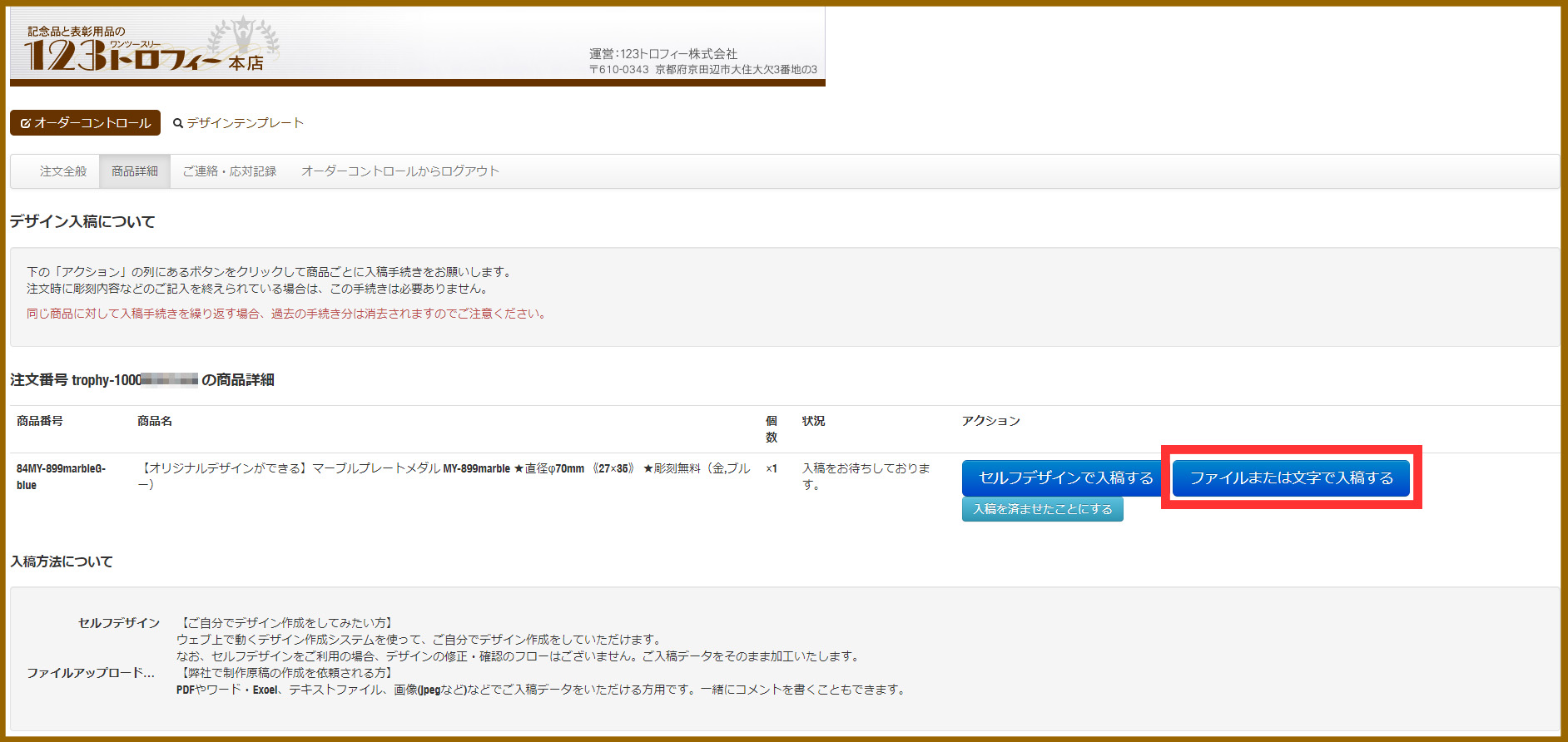Click the magnifier icon beside デザインテンプレート
1568x742 pixels.
[x=177, y=123]
